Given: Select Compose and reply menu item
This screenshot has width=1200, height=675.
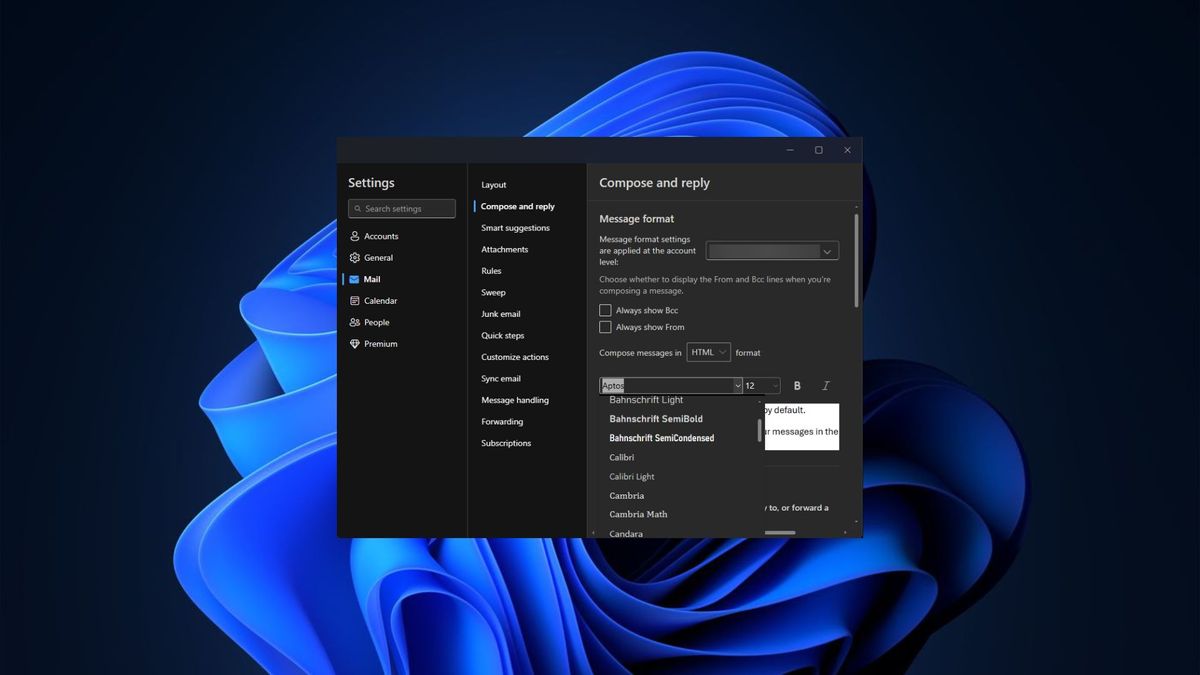Looking at the screenshot, I should tap(518, 207).
